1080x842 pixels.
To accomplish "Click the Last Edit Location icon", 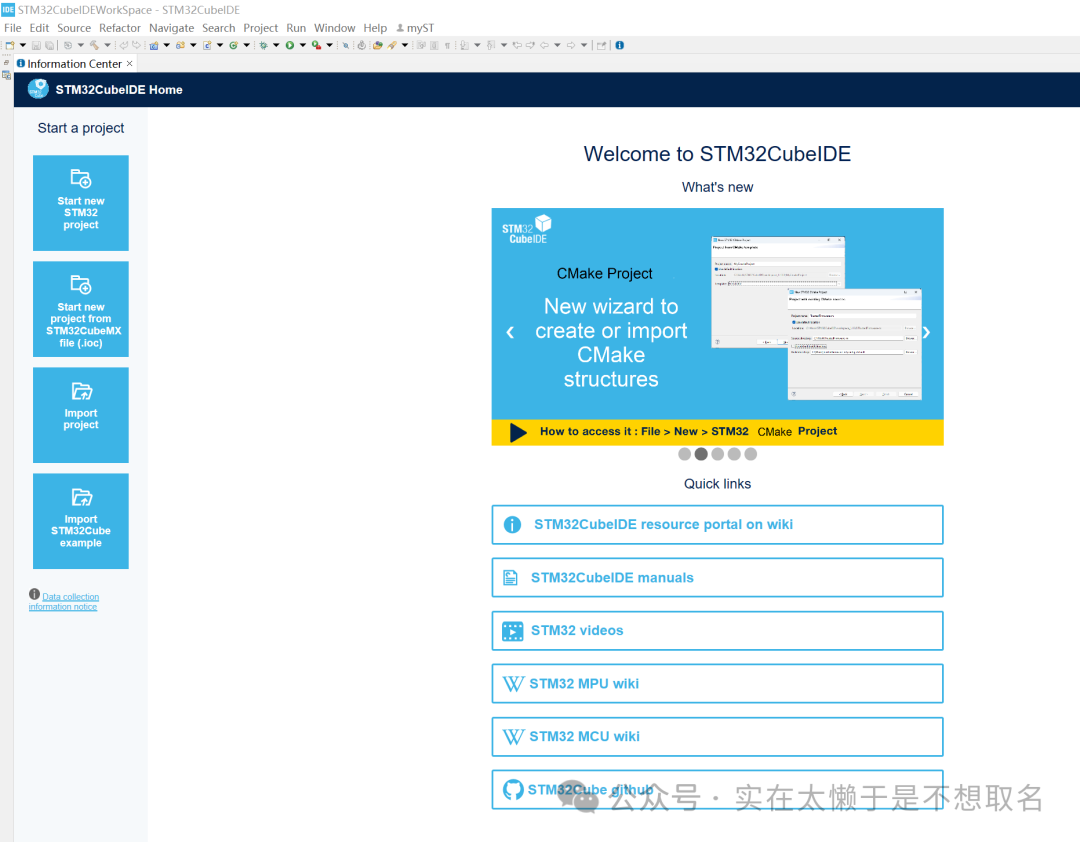I will 517,45.
